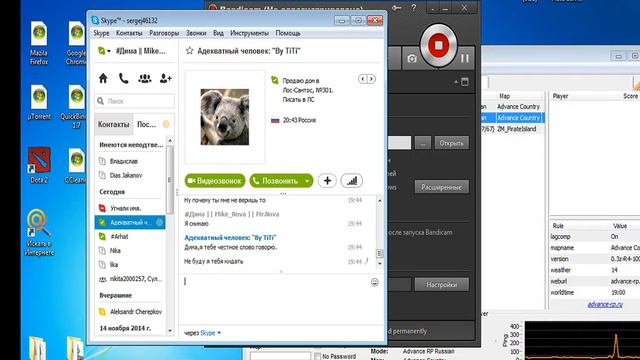640x360 pixels.
Task: Toggle the No Password checkbox
Action: click(318, 356)
